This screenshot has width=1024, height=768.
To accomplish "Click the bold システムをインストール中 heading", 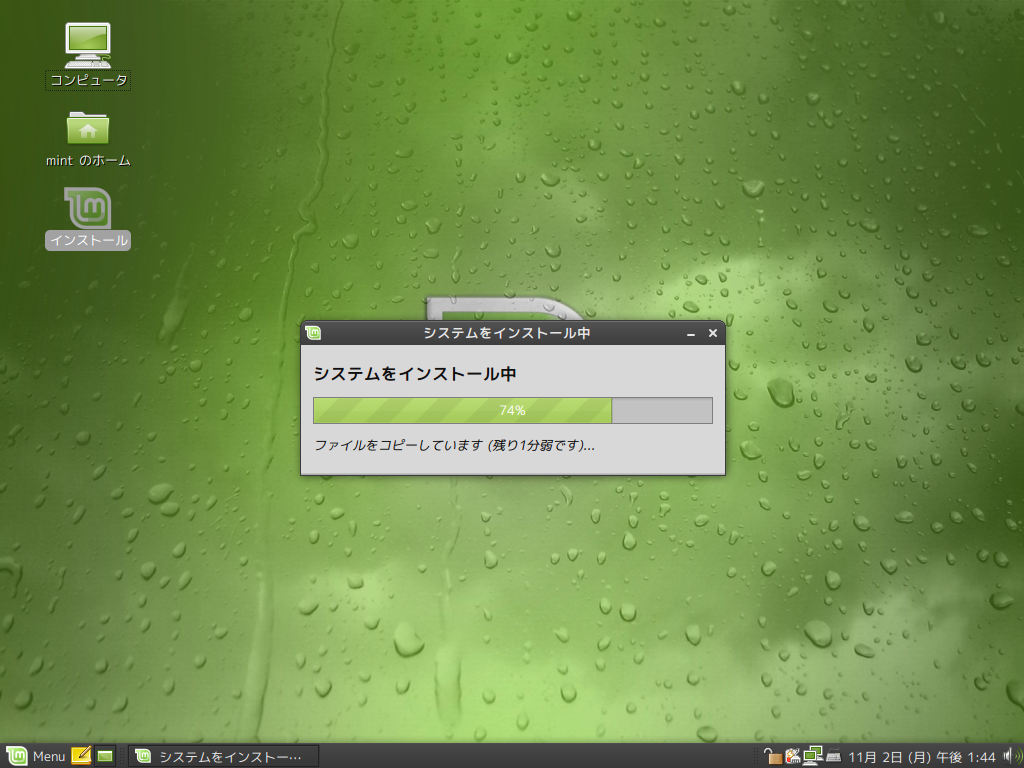I will tap(415, 374).
